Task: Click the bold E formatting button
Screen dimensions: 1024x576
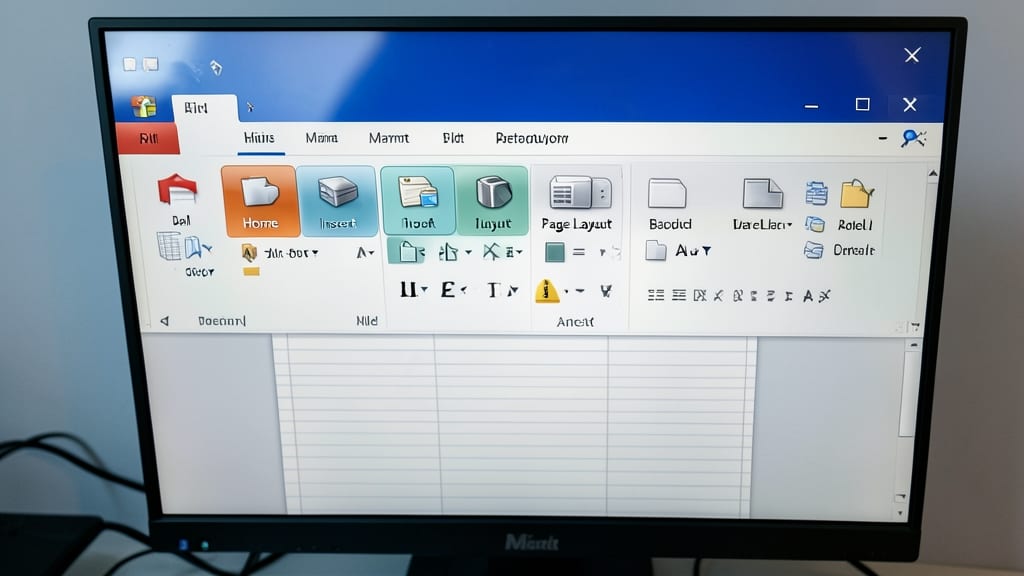Action: (448, 289)
